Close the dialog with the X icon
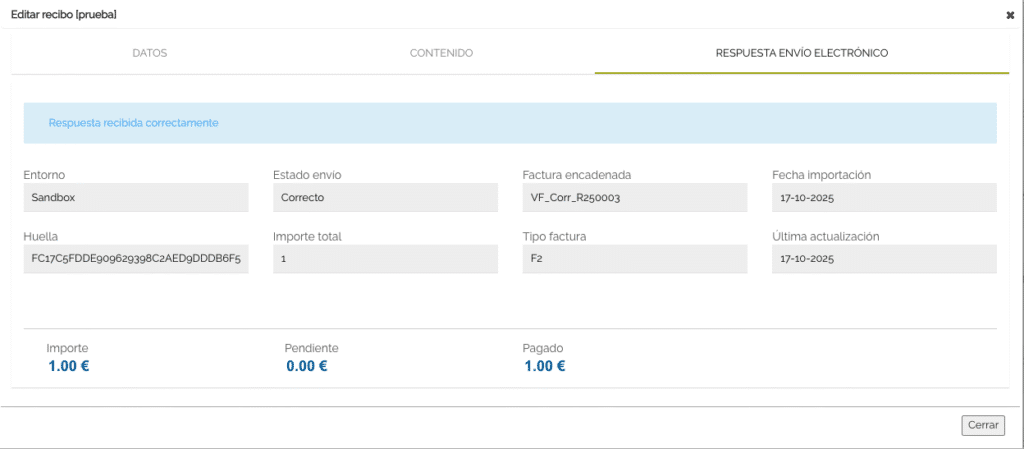Image resolution: width=1024 pixels, height=449 pixels. click(x=1009, y=15)
